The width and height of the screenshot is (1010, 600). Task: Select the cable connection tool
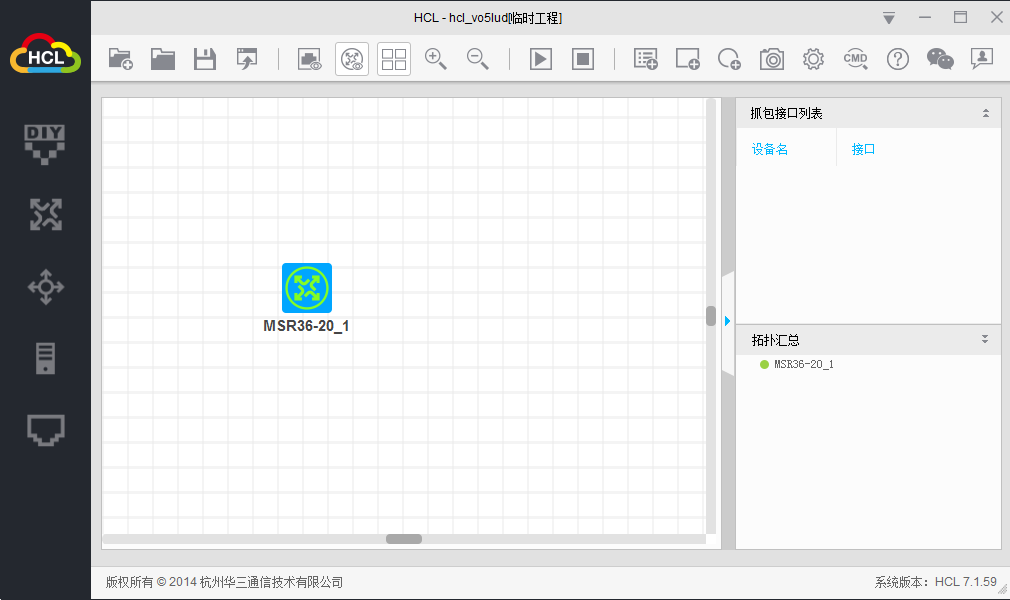[x=46, y=430]
